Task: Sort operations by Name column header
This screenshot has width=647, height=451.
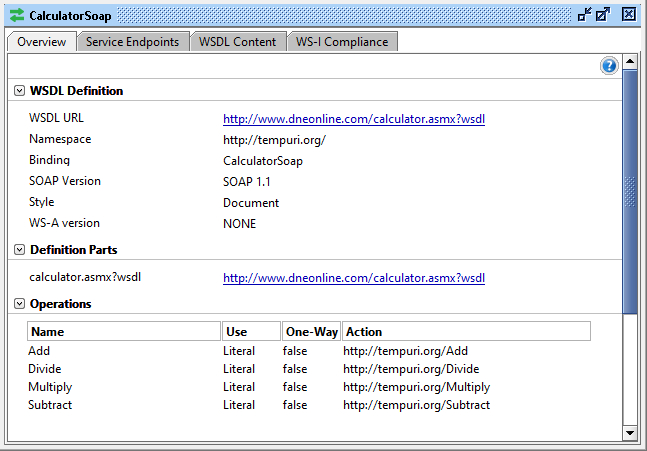Action: pos(124,331)
